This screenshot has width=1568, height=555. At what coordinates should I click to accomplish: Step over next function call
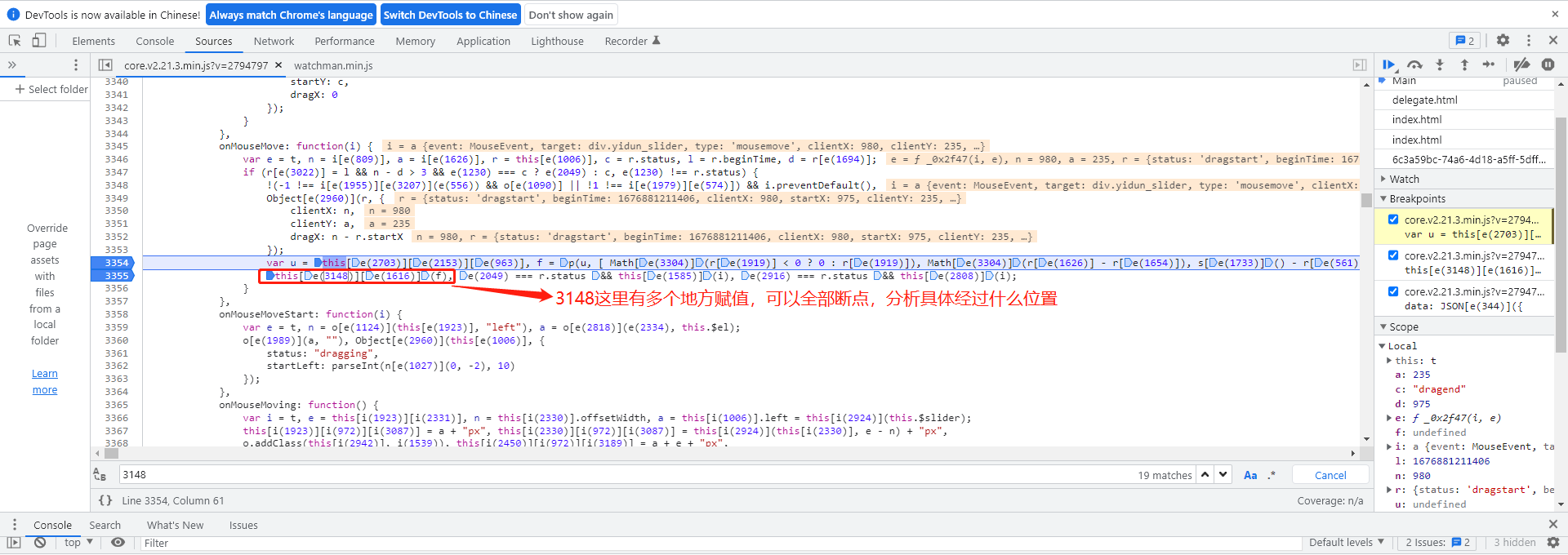point(1414,64)
